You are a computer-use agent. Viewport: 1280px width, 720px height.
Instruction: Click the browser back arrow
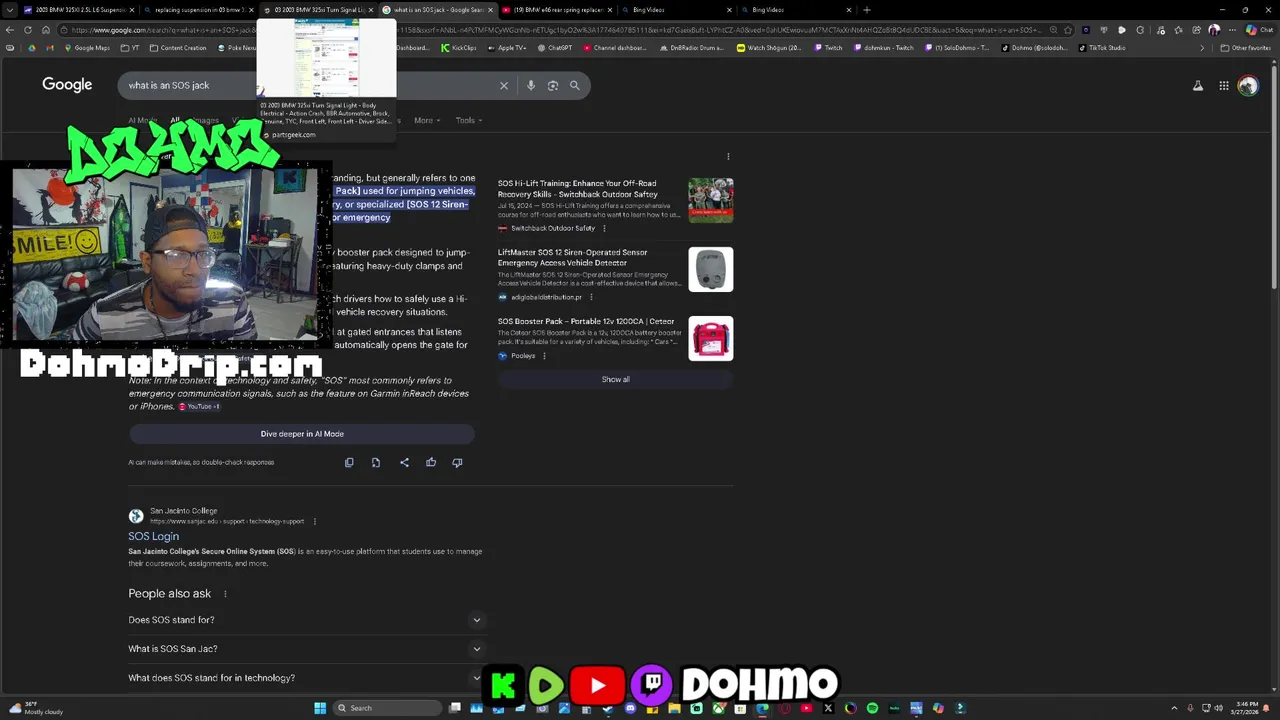click(12, 30)
